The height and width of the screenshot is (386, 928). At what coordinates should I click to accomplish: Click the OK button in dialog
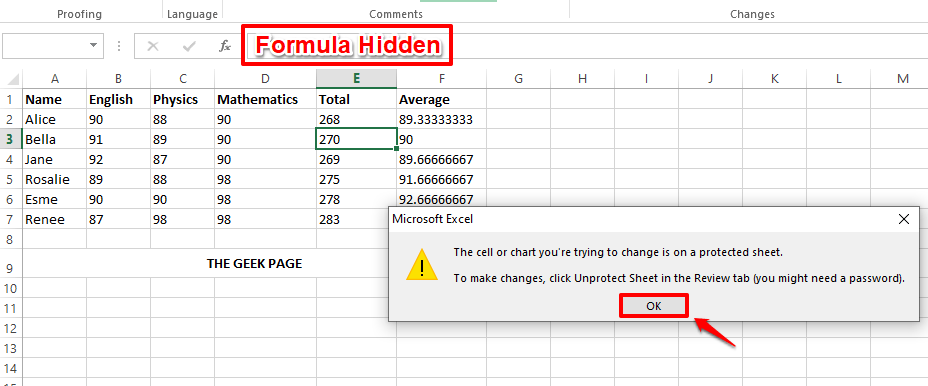point(653,306)
